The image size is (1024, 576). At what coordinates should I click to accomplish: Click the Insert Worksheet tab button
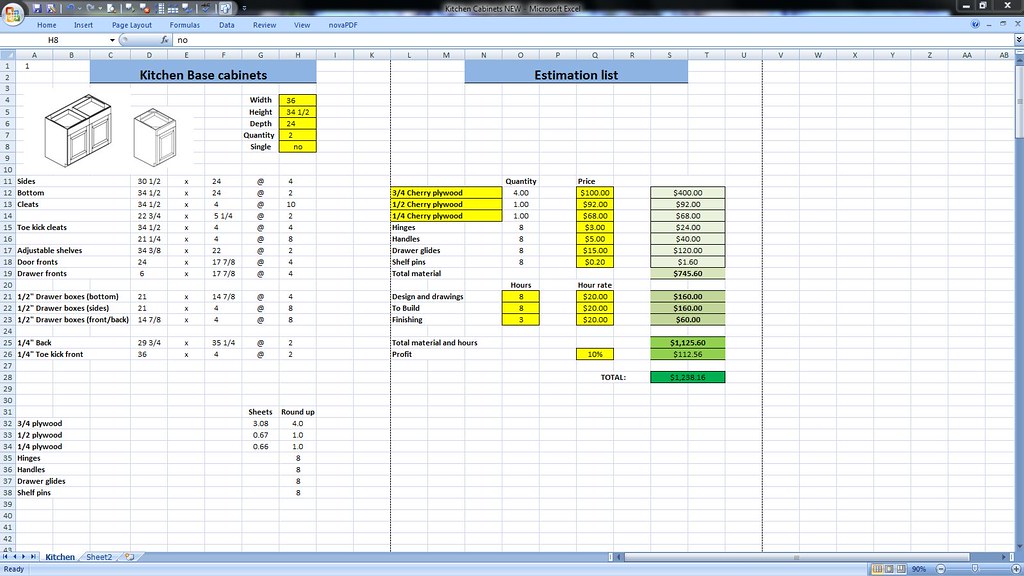(x=128, y=557)
